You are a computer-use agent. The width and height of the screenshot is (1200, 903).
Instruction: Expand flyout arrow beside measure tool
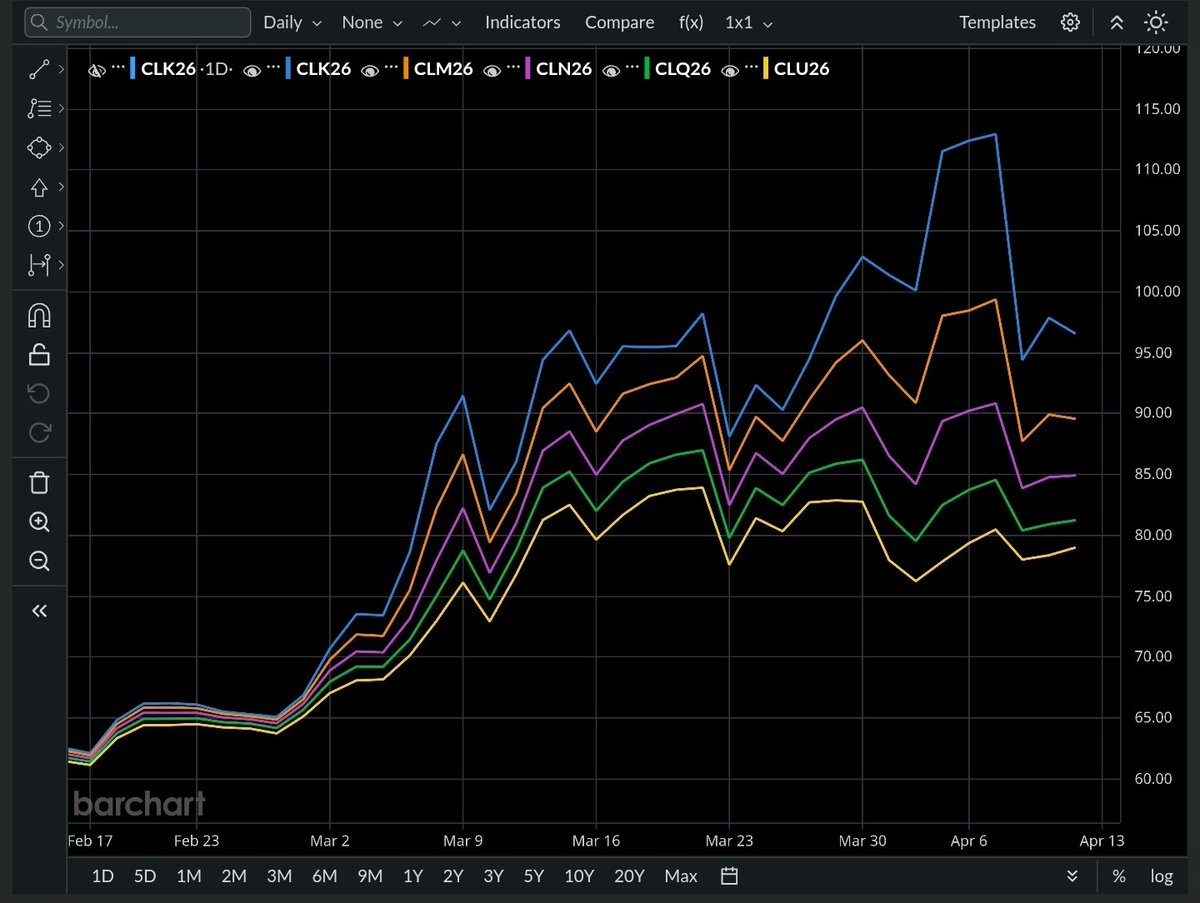pyautogui.click(x=61, y=265)
